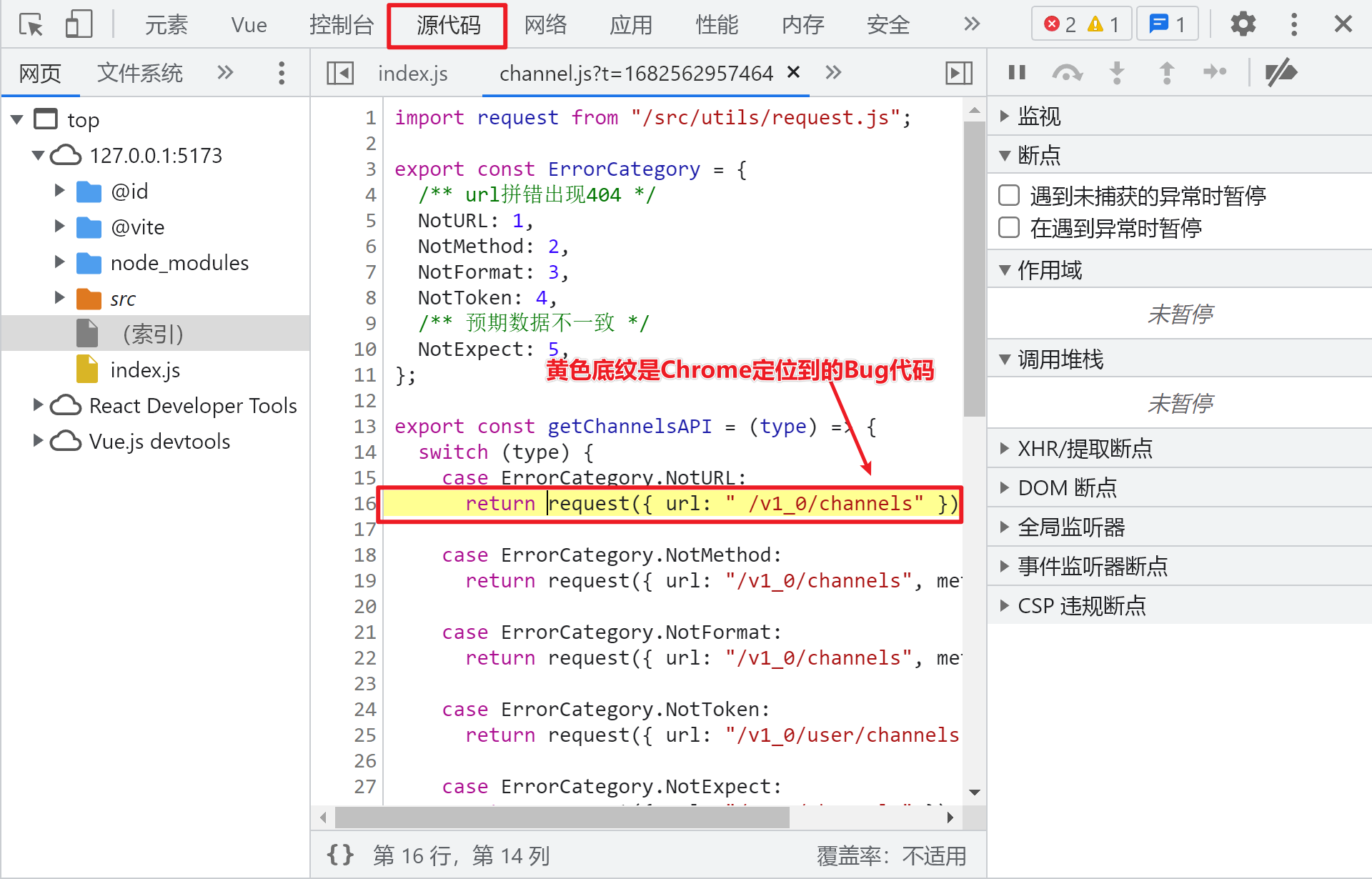Close the DevTools panel
Viewport: 1372px width, 879px height.
1343,24
